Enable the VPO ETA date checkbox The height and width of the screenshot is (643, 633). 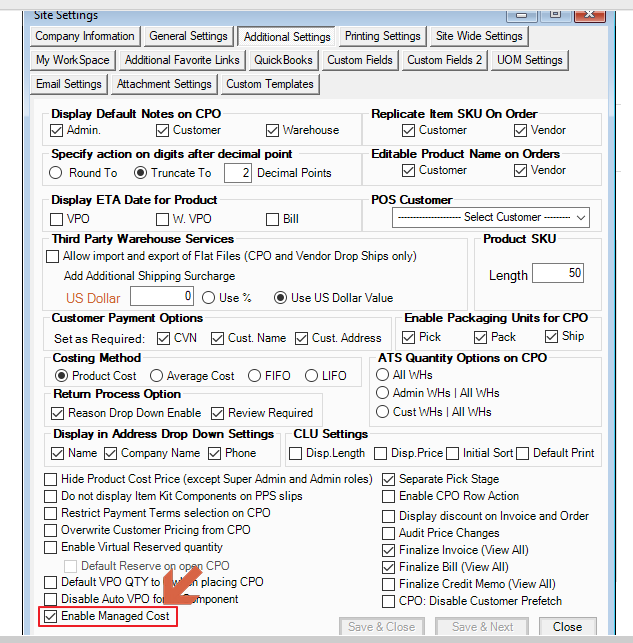point(57,219)
